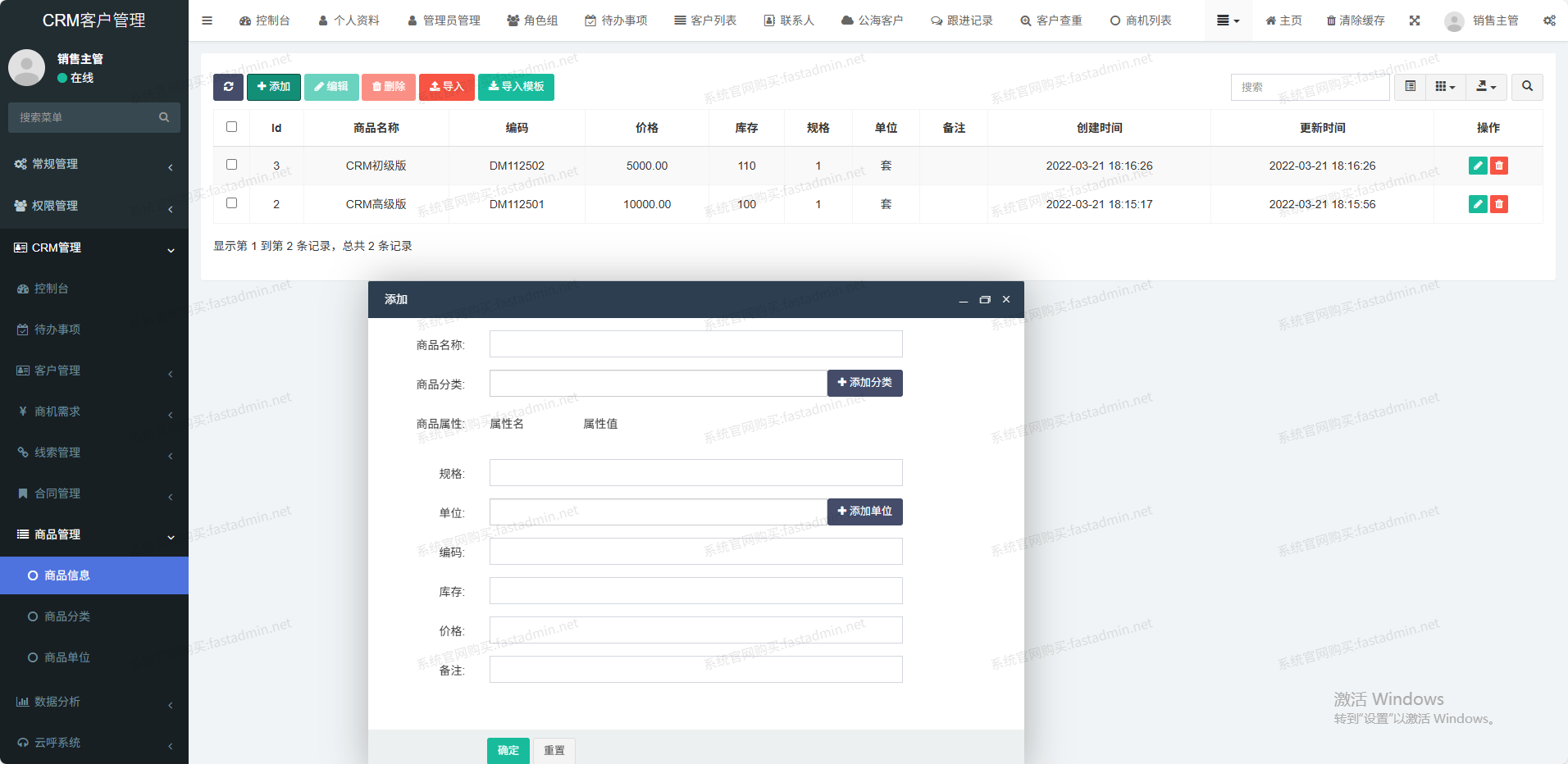The image size is (1568, 764).
Task: Go to 商品分类 in the sidebar
Action: (x=67, y=616)
